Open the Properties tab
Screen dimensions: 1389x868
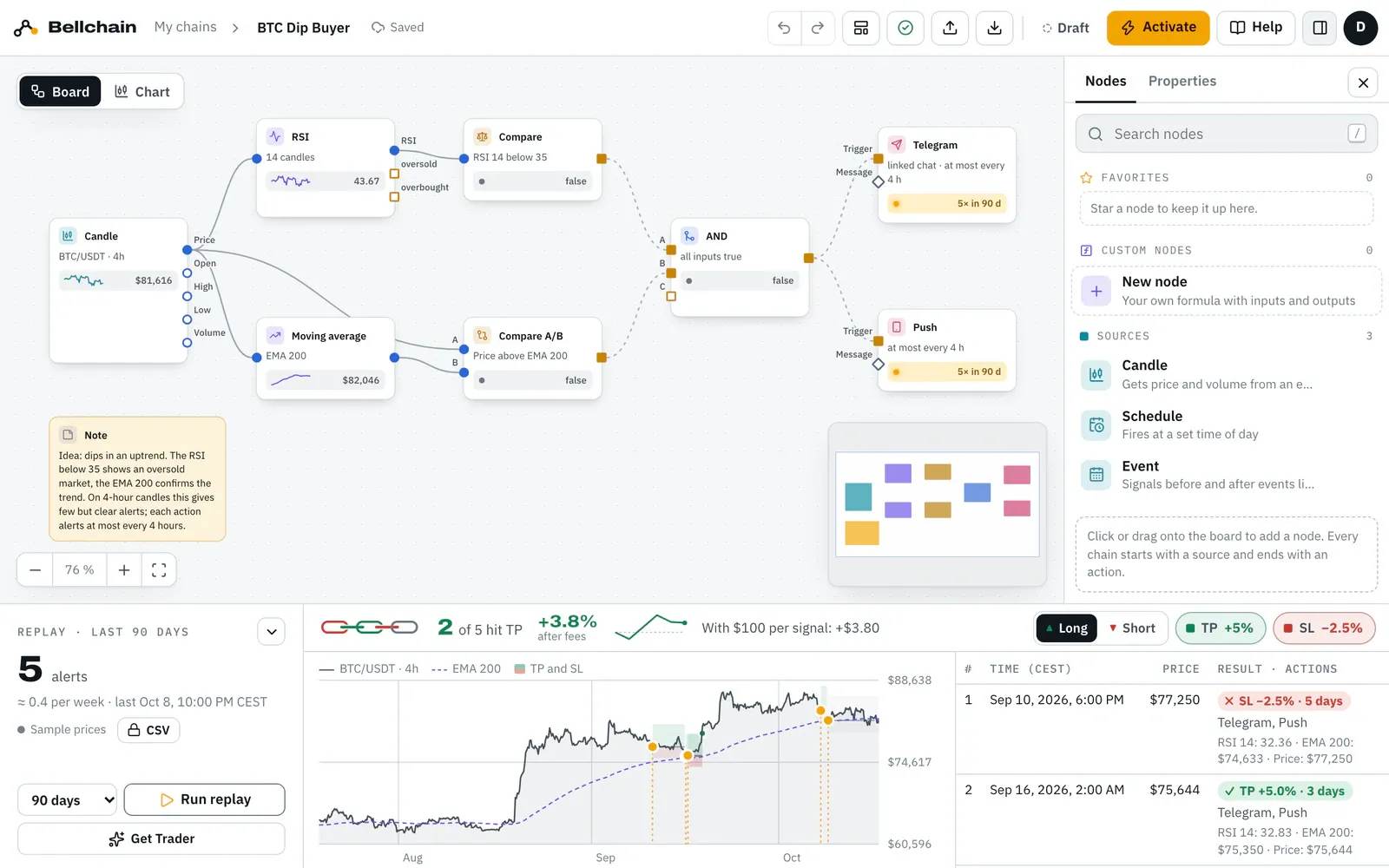pyautogui.click(x=1182, y=82)
